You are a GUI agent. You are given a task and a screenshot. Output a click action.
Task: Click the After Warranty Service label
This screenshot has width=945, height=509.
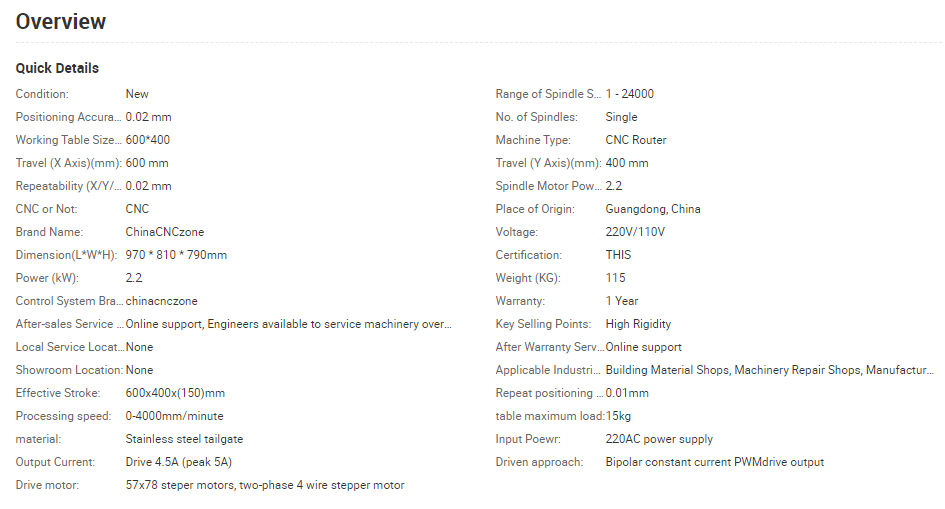pyautogui.click(x=550, y=347)
